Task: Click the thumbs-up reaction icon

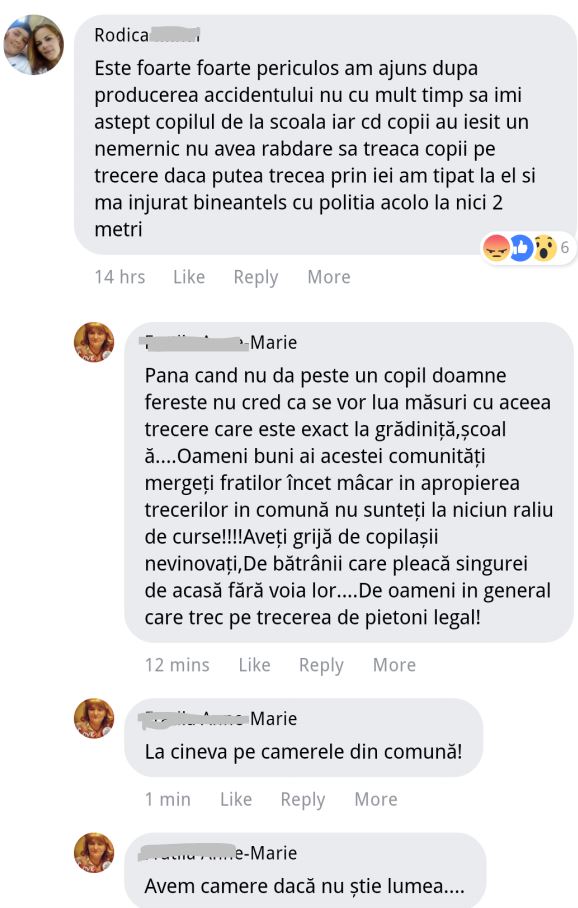Action: pos(521,248)
